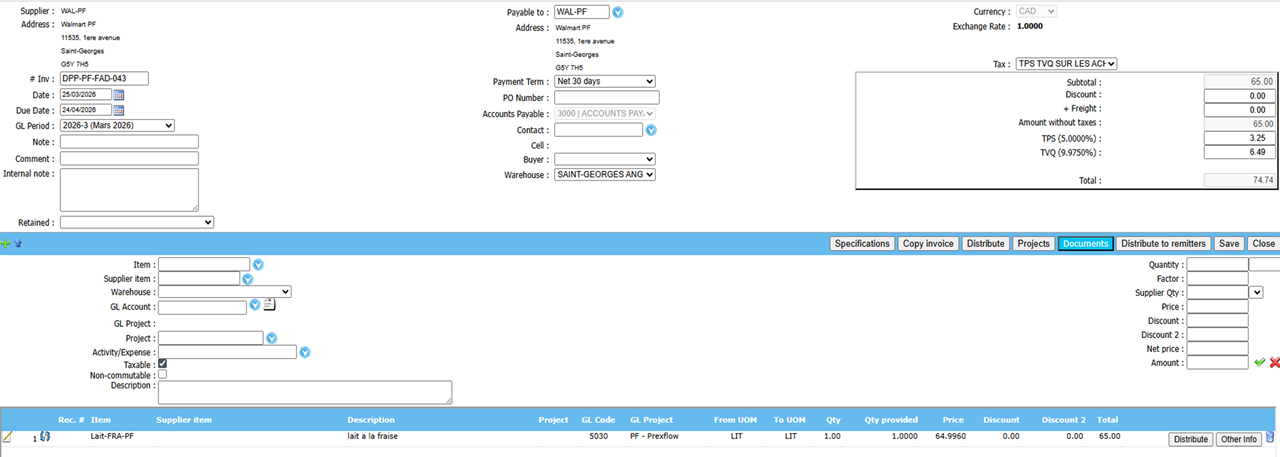
Task: Click the TVQ tax amount field
Action: pos(1240,152)
